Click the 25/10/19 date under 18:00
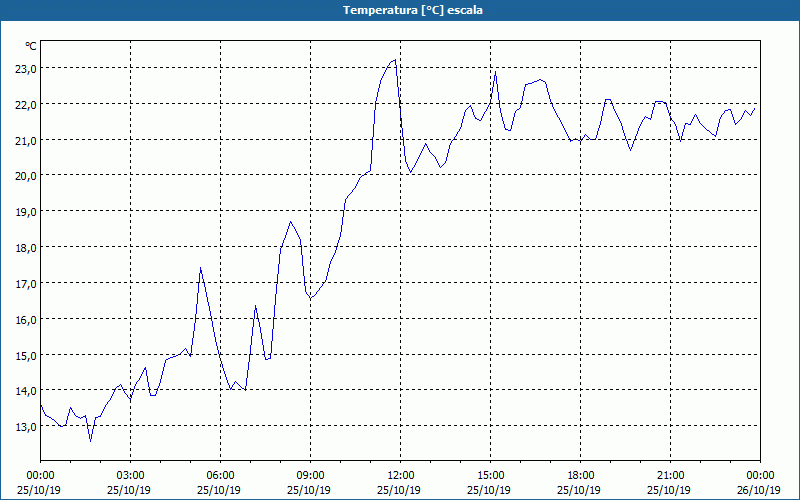 tap(580, 490)
